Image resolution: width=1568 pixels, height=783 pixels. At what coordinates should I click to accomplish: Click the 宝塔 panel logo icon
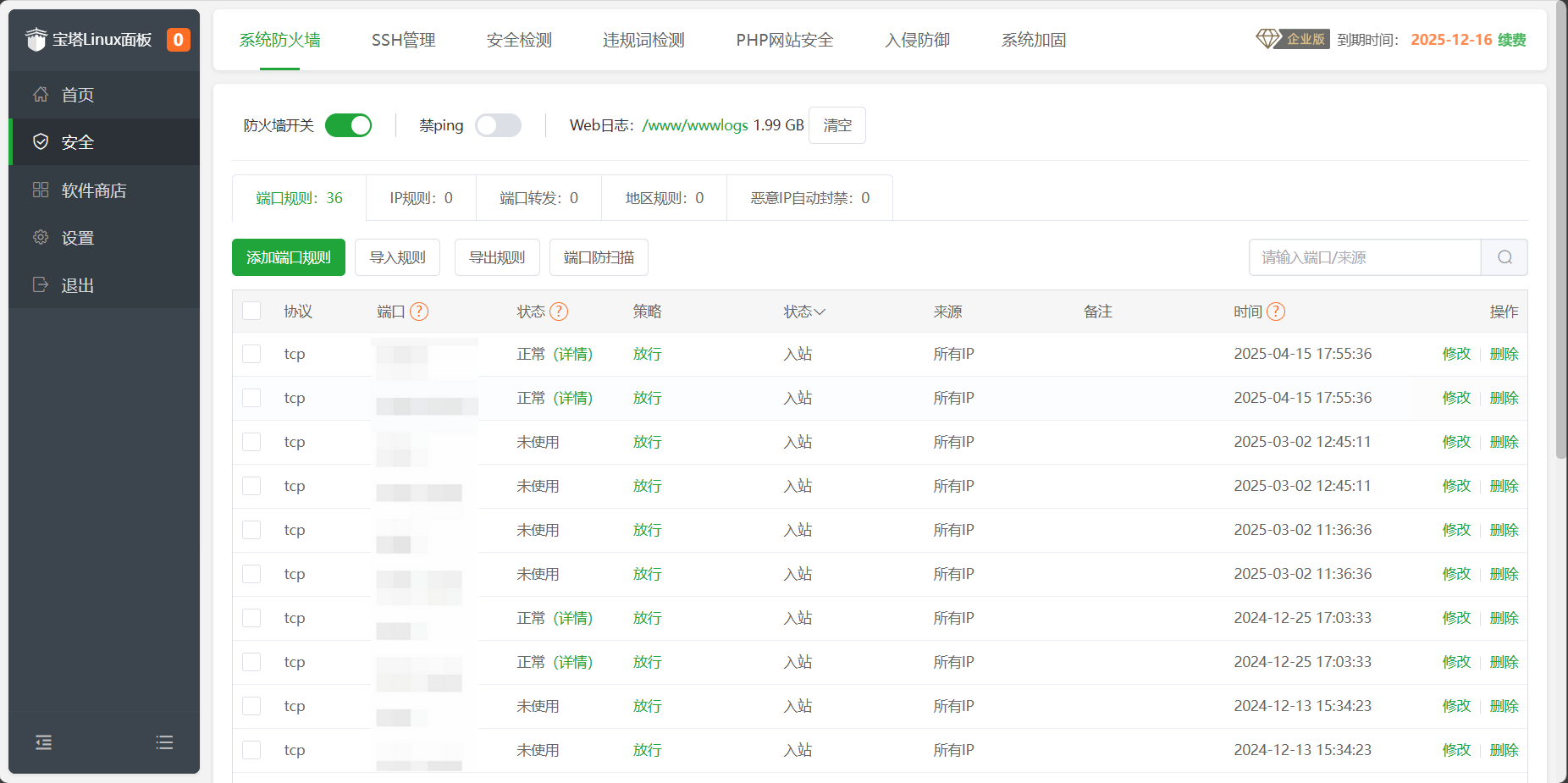(x=36, y=40)
